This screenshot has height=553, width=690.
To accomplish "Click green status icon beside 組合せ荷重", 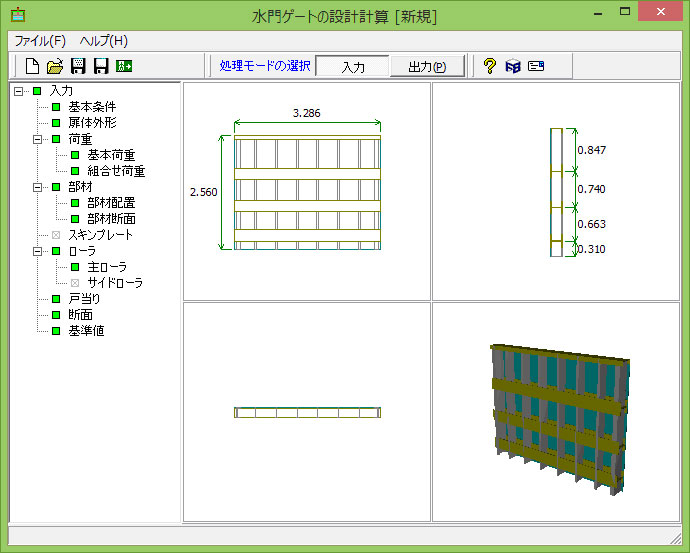I will coord(75,171).
